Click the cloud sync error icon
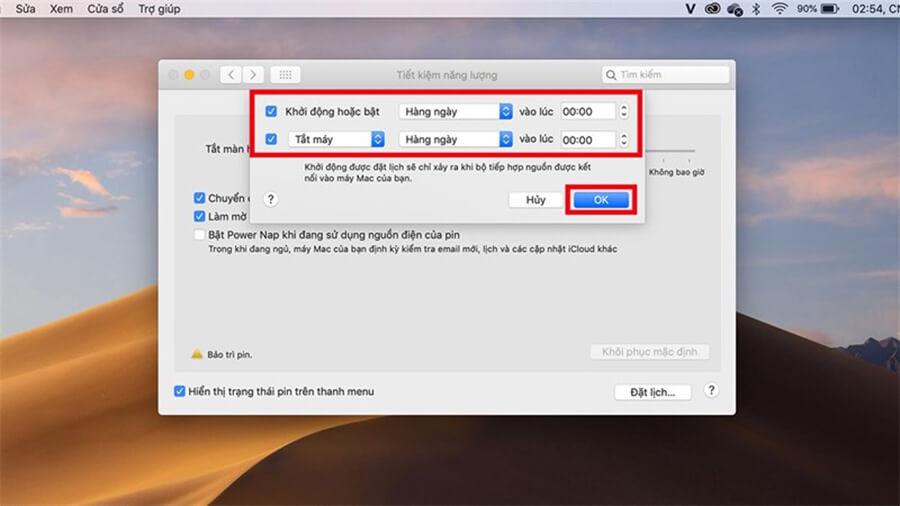Image resolution: width=900 pixels, height=506 pixels. click(x=735, y=8)
